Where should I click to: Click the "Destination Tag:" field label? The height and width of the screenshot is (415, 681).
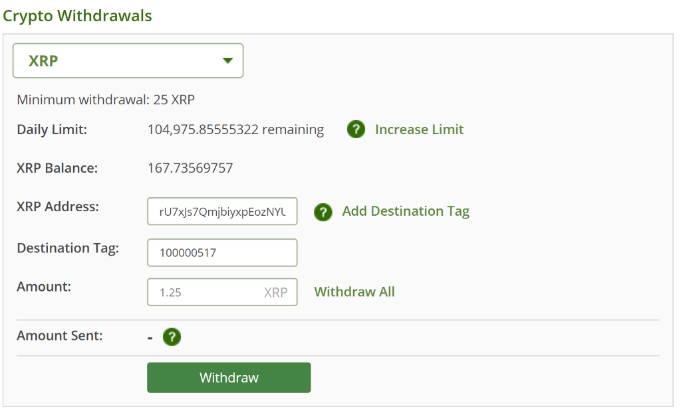click(68, 248)
